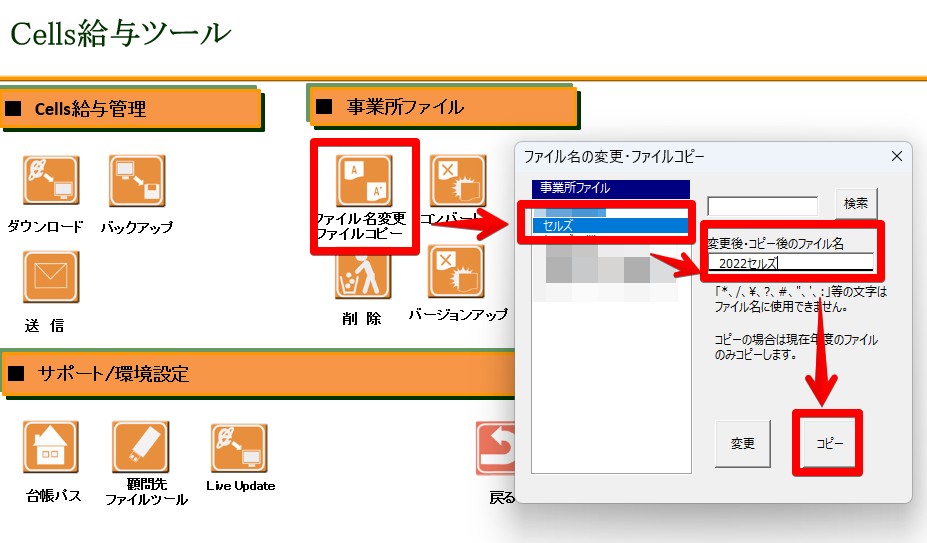This screenshot has height=543, width=927.
Task: Run the Live Update icon
Action: tap(239, 450)
